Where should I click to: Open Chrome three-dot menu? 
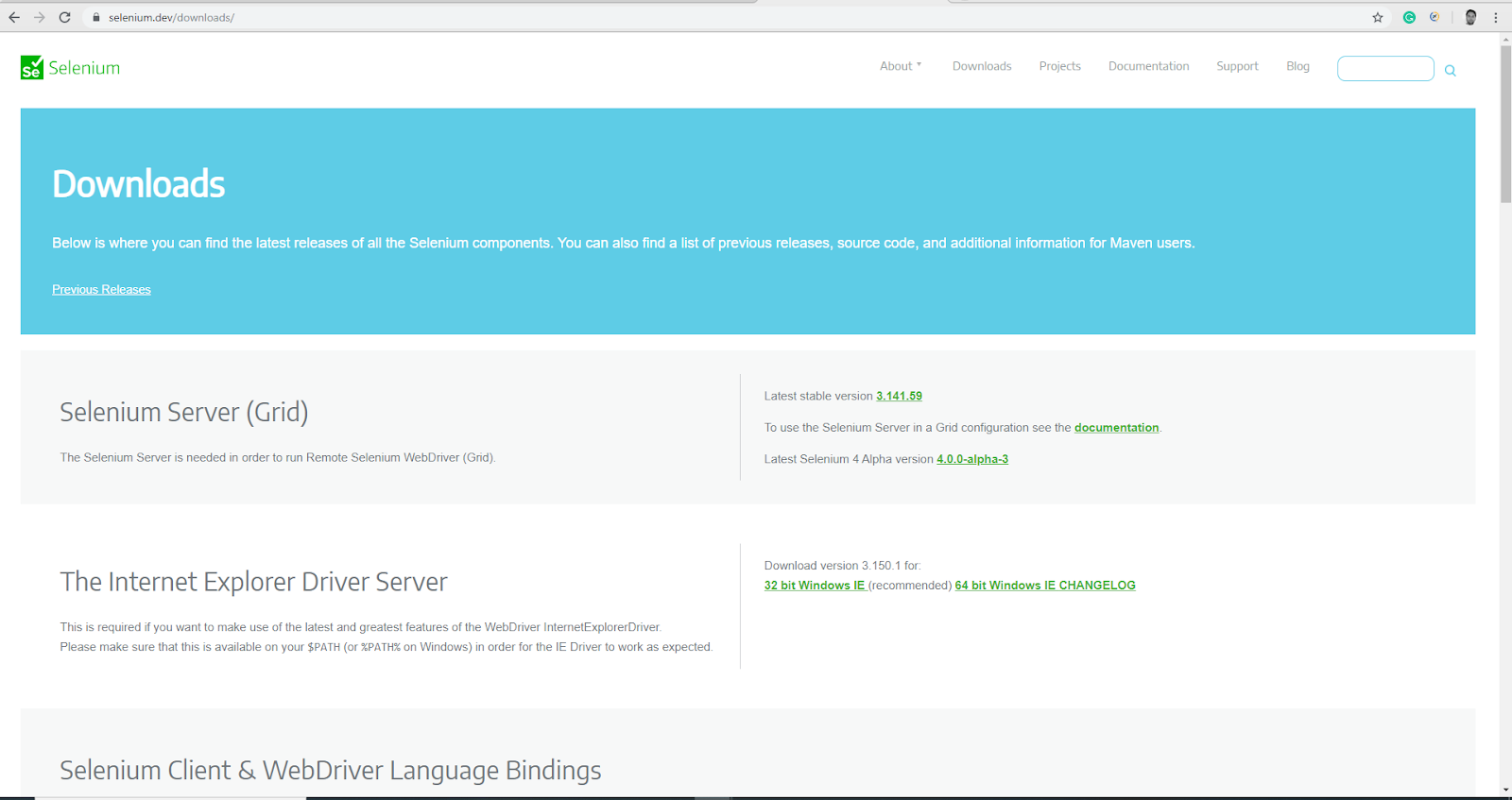[1496, 17]
